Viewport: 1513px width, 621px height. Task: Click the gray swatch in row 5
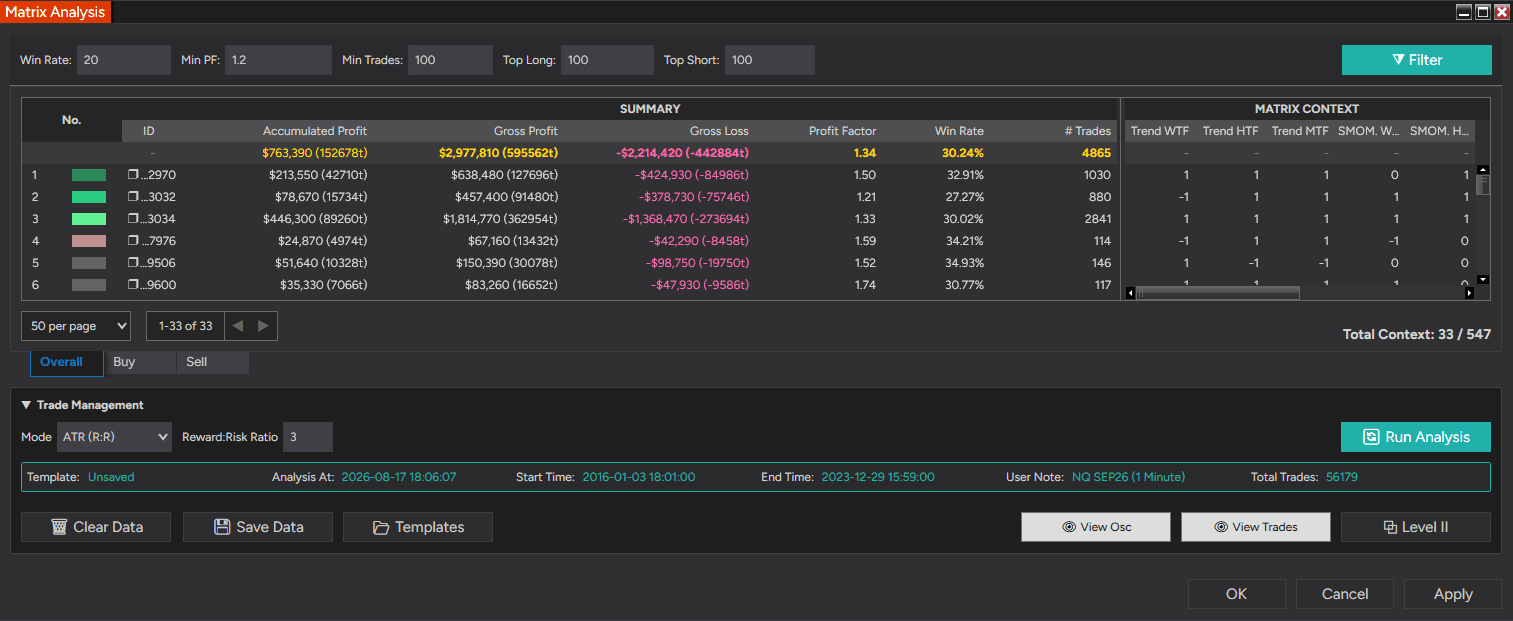pyautogui.click(x=89, y=263)
